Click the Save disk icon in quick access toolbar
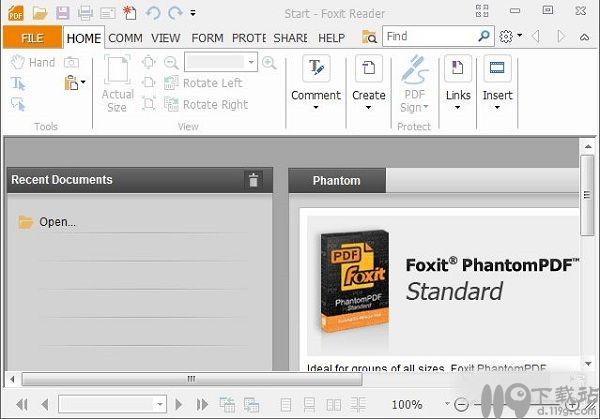Screen dimensions: 600x419 62,13
